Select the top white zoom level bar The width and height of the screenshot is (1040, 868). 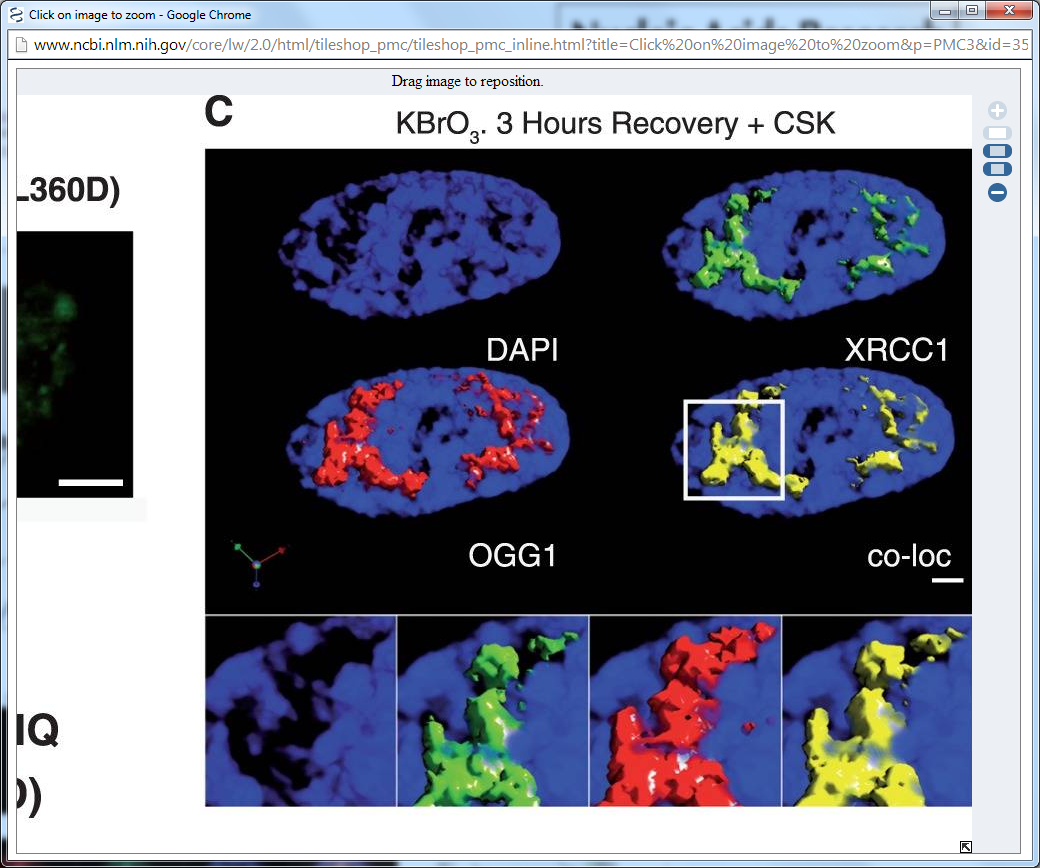click(997, 133)
